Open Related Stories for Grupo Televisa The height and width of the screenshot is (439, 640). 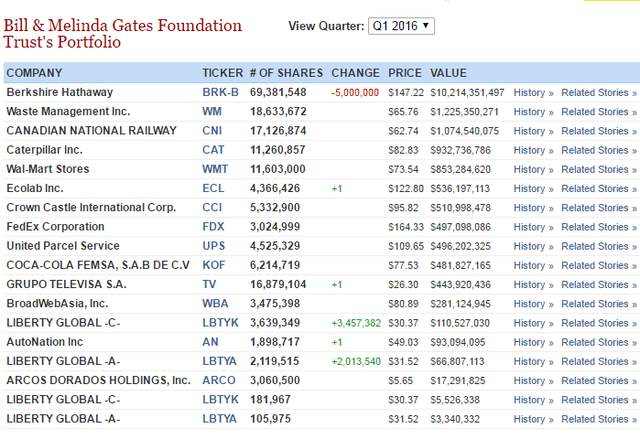click(x=599, y=284)
